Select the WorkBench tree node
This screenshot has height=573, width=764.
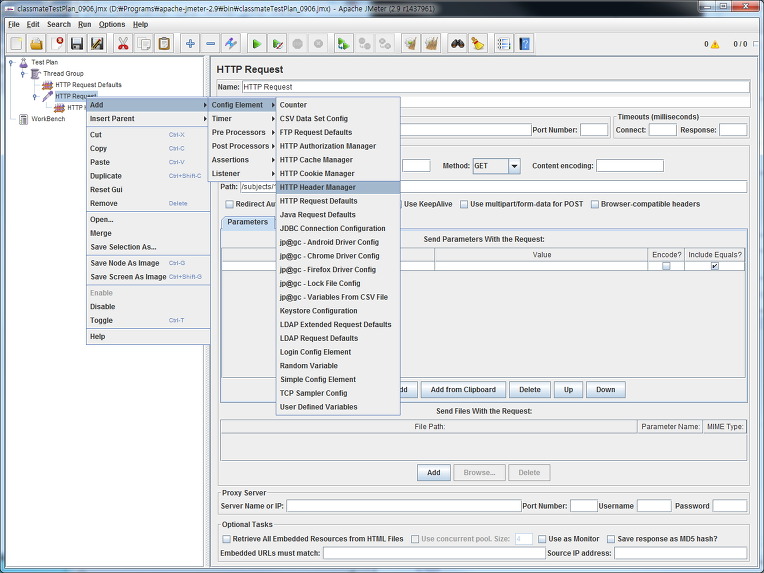coord(48,119)
